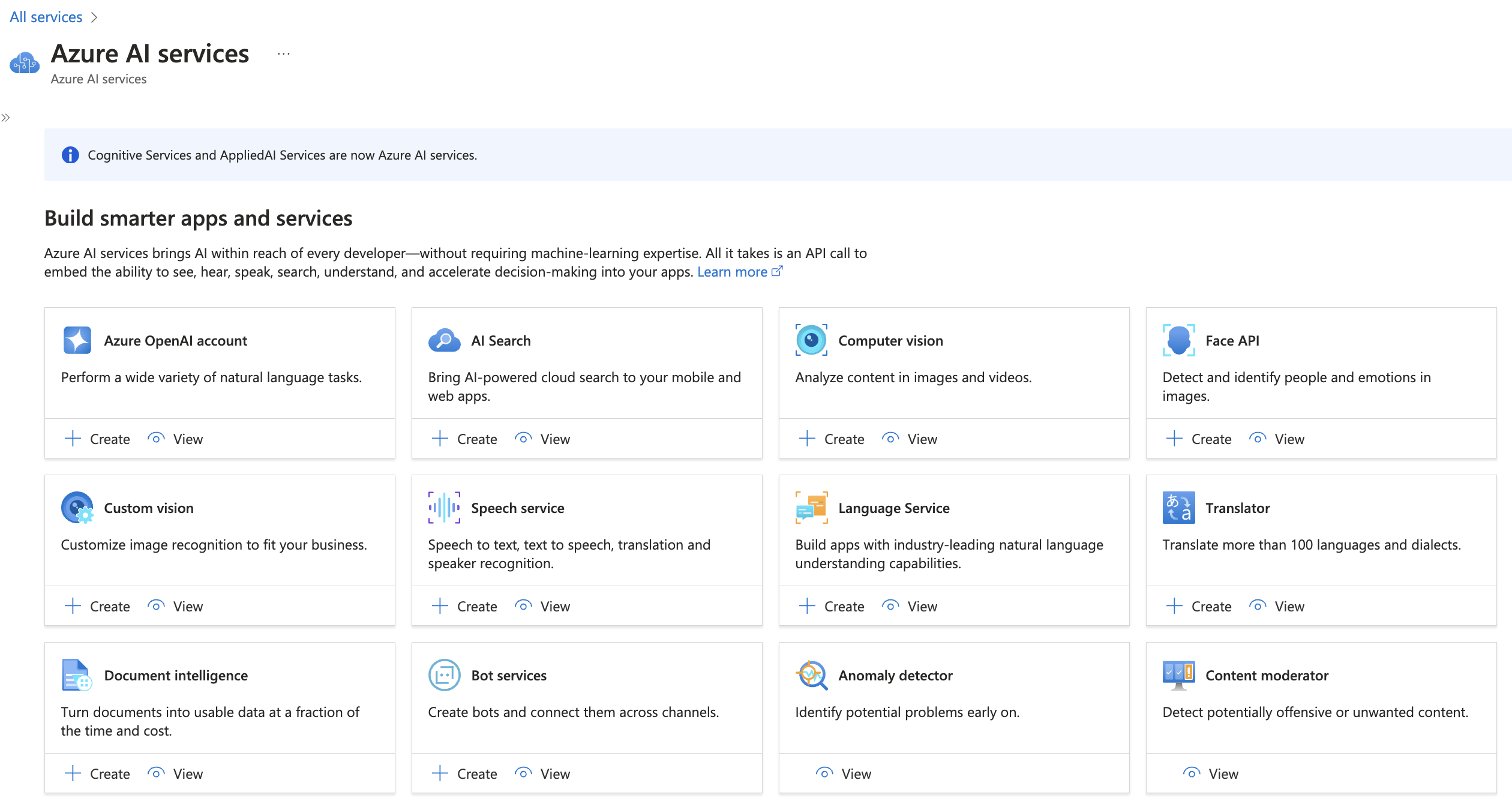View Content moderator resources

[1211, 773]
